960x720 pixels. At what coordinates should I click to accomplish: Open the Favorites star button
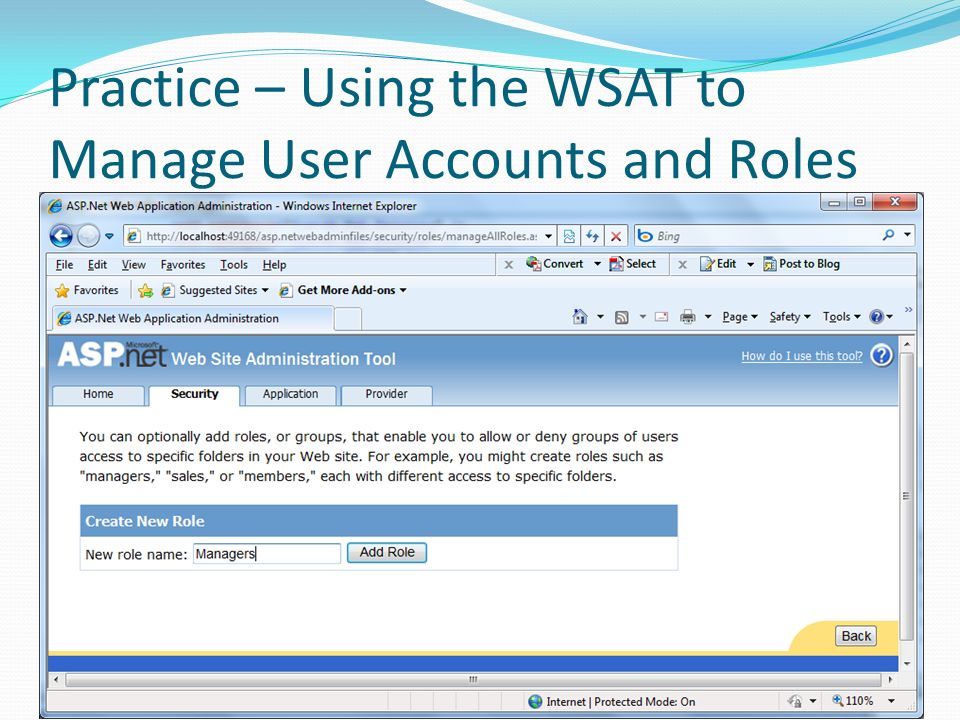coord(87,290)
